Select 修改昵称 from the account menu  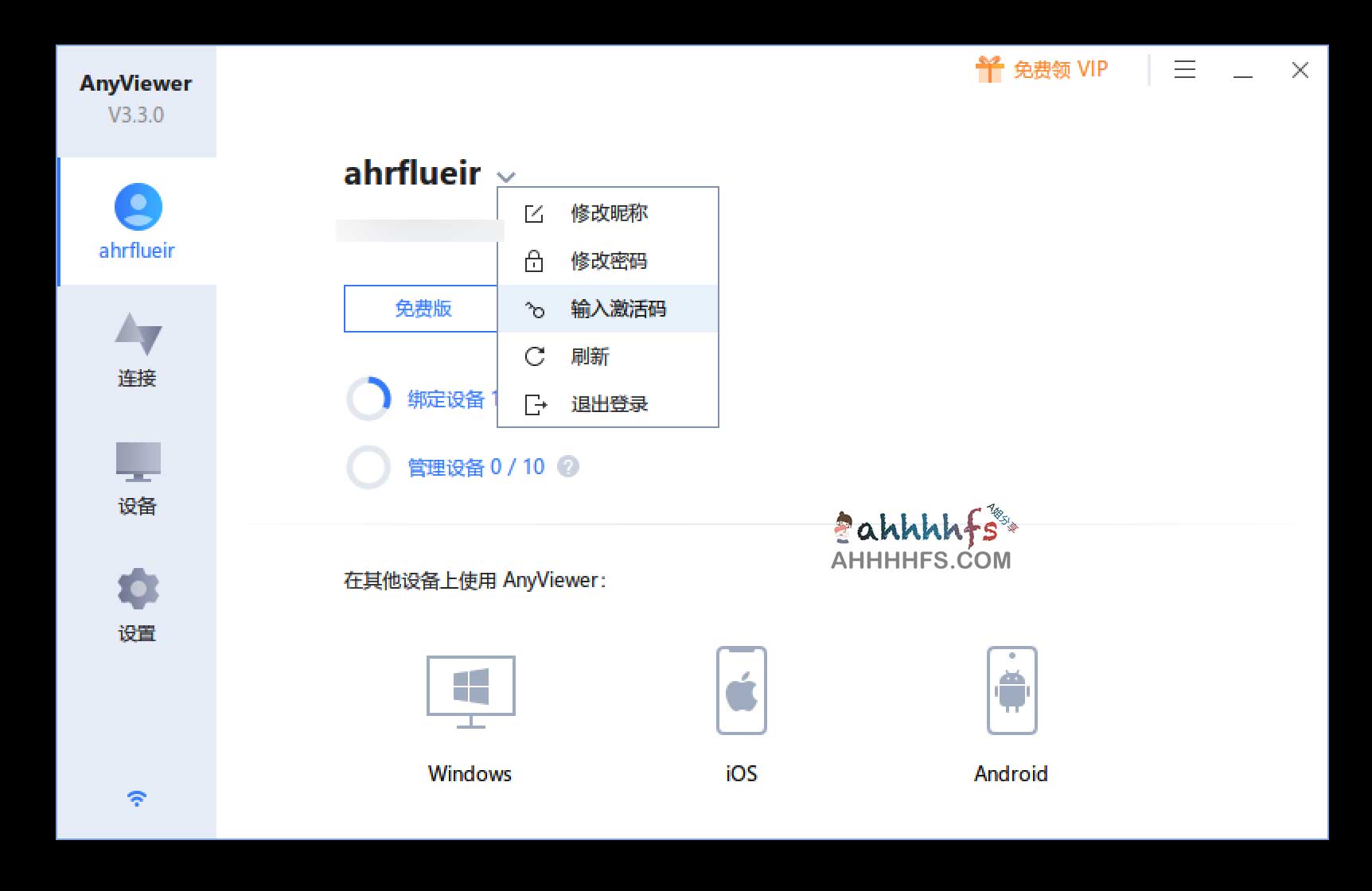[x=609, y=212]
